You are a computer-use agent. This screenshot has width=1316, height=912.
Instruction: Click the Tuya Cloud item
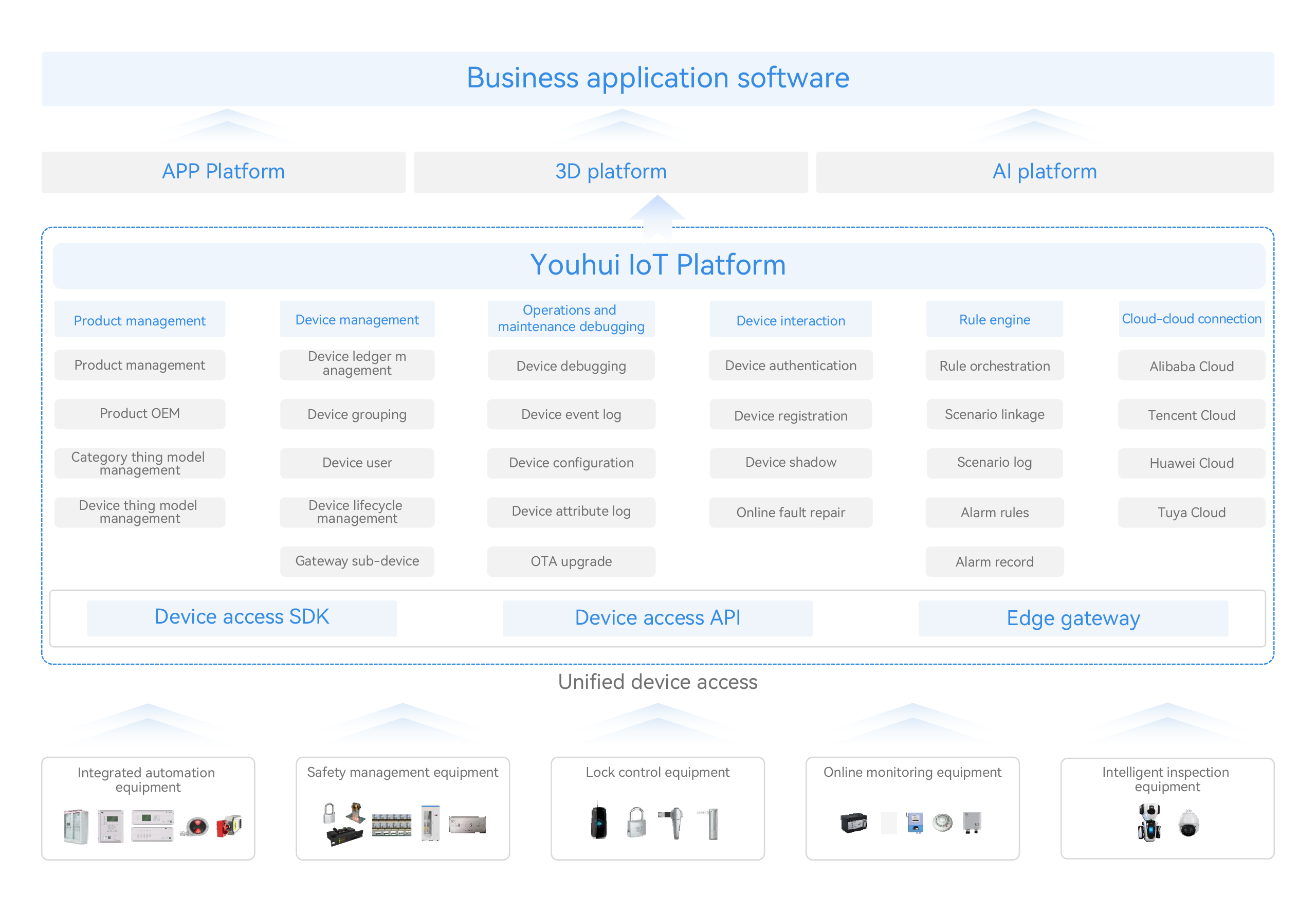pos(1191,512)
